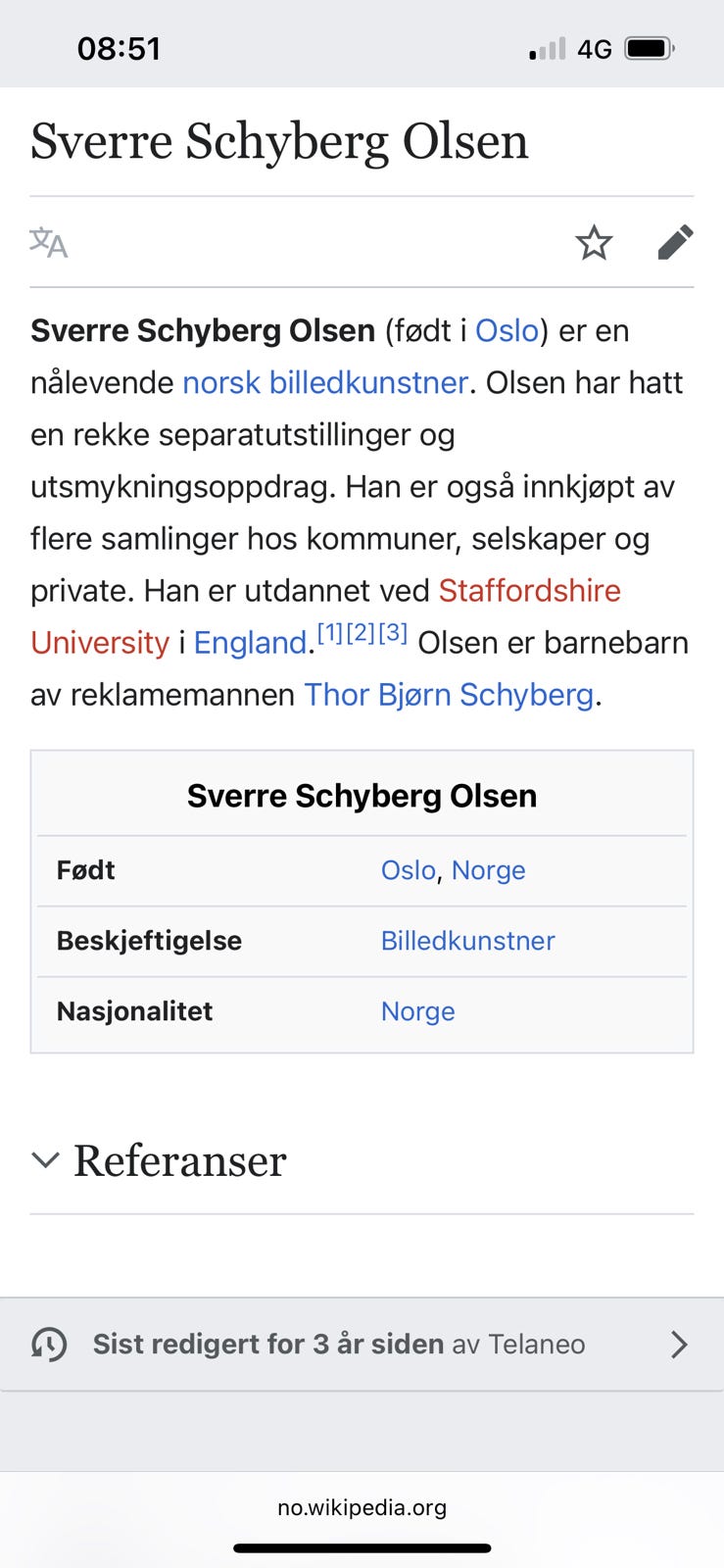Open the England link
The width and height of the screenshot is (724, 1568).
coord(251,643)
